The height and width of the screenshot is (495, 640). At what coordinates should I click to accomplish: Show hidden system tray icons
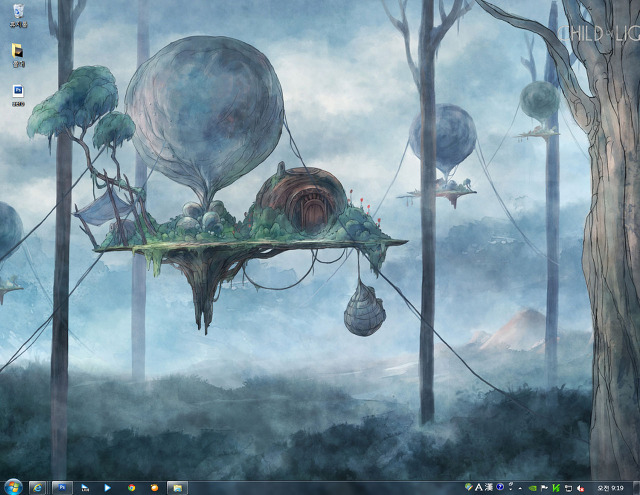click(x=520, y=488)
